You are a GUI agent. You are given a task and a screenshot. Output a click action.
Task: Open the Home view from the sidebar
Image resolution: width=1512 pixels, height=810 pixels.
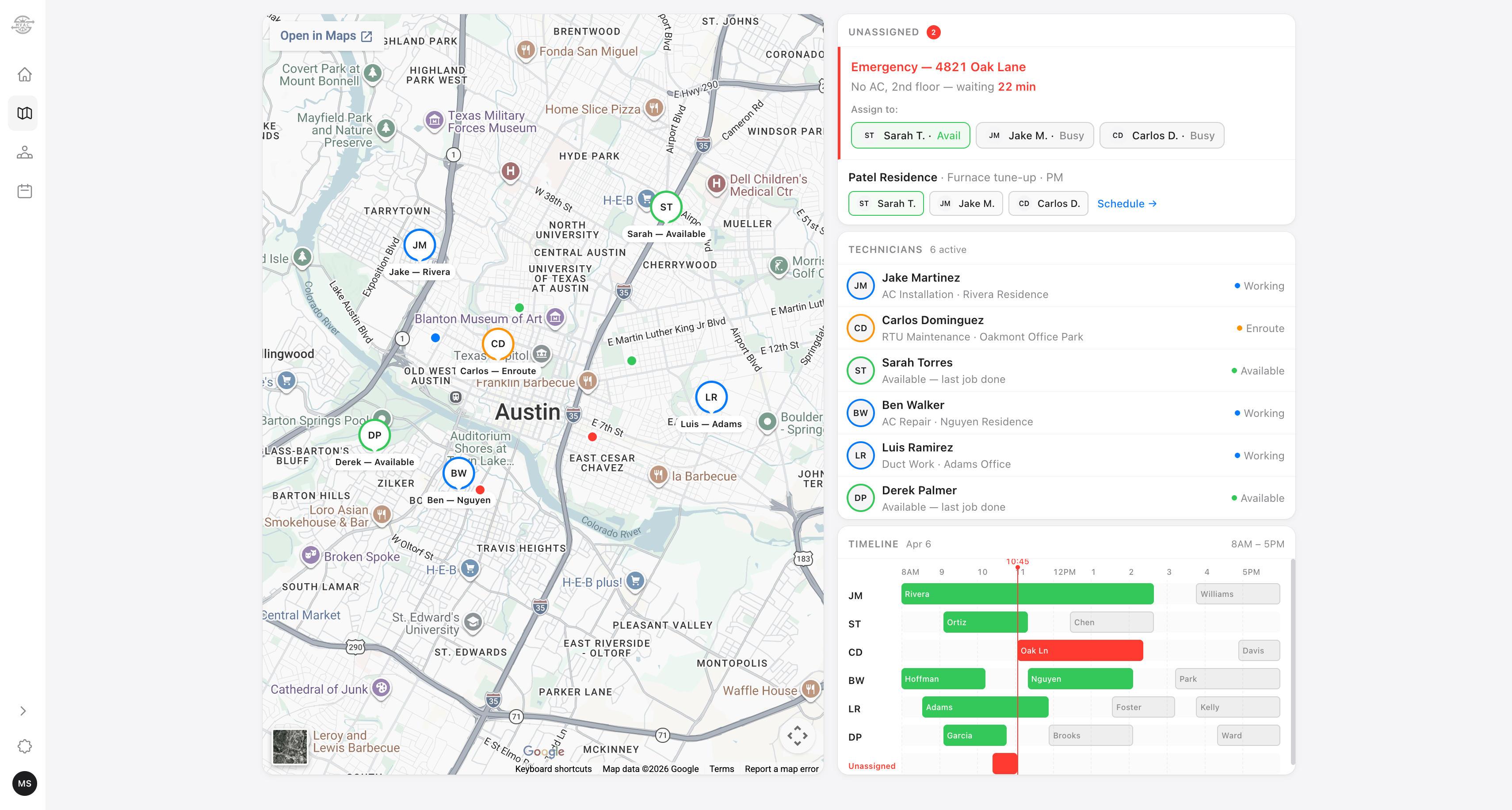24,74
